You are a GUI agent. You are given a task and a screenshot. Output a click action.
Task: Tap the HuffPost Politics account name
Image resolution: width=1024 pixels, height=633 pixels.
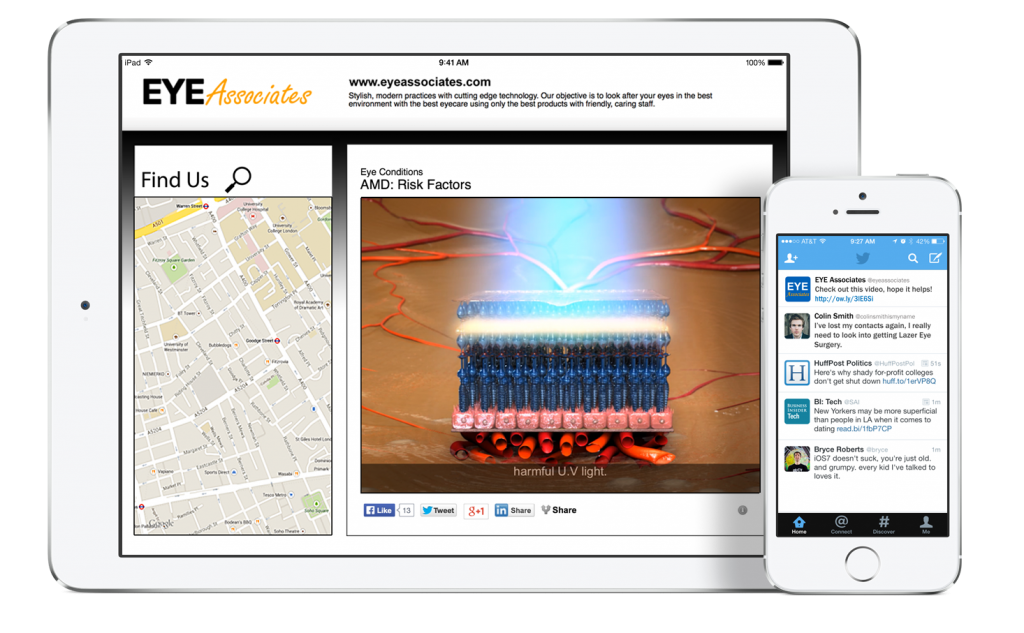[842, 363]
